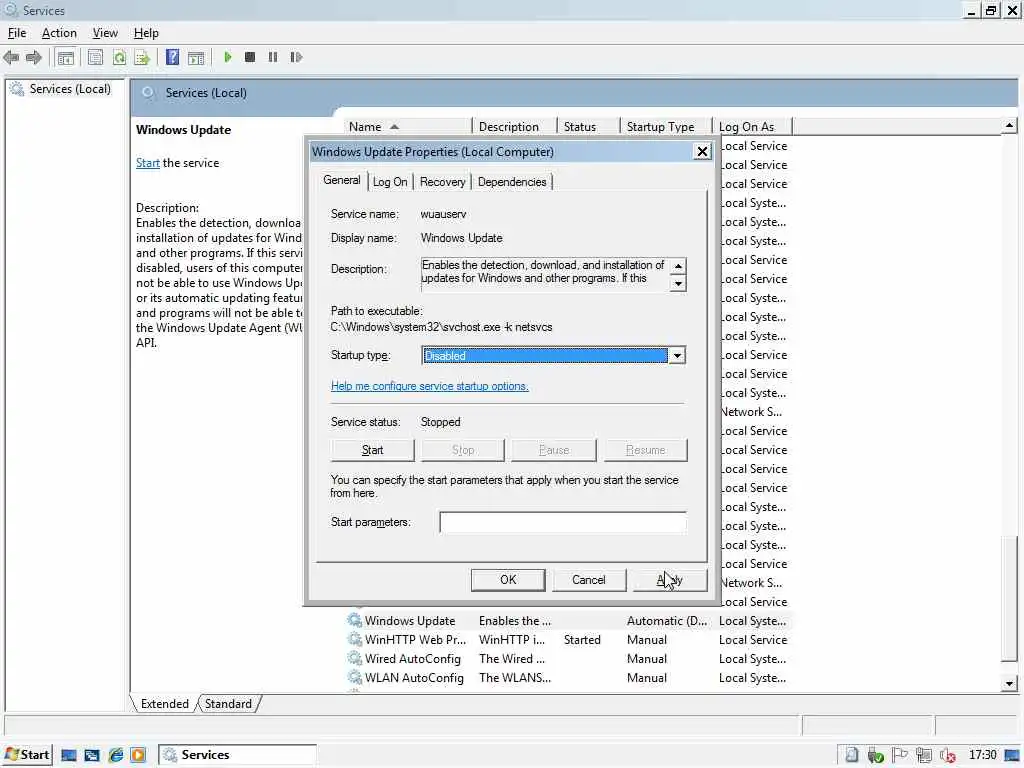Sort by the Log On As column header
The height and width of the screenshot is (768, 1024).
[752, 127]
